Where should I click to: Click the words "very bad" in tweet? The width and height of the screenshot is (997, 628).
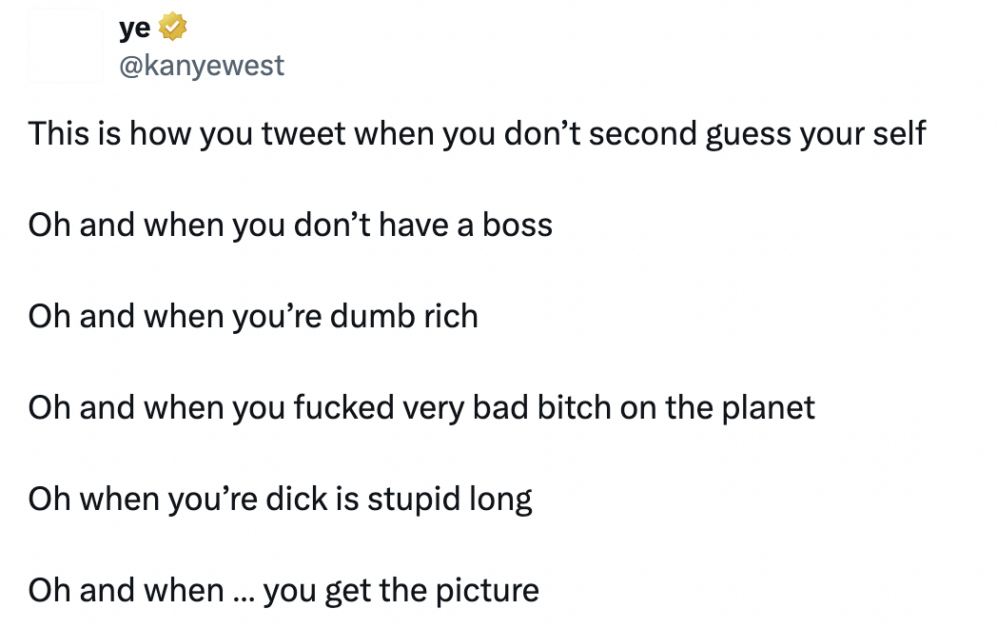pos(465,409)
